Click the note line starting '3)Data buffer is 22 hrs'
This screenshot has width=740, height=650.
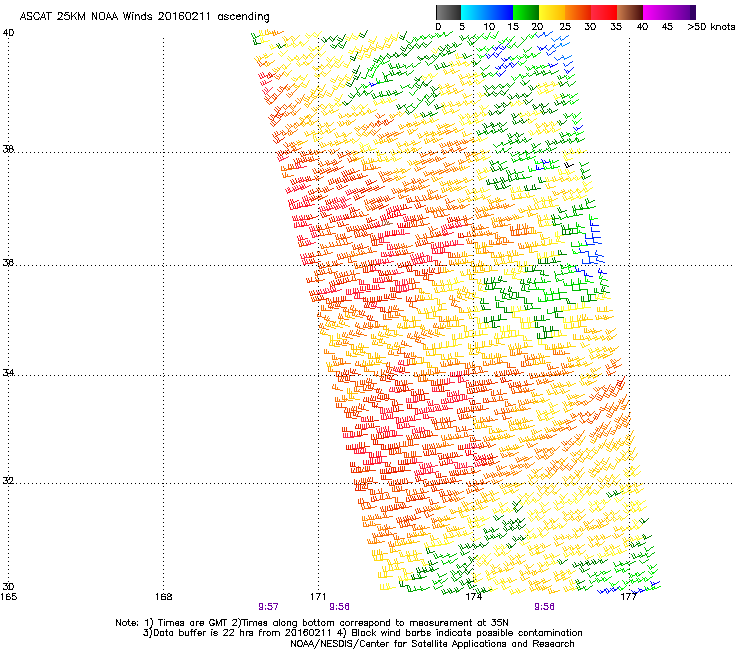point(362,633)
